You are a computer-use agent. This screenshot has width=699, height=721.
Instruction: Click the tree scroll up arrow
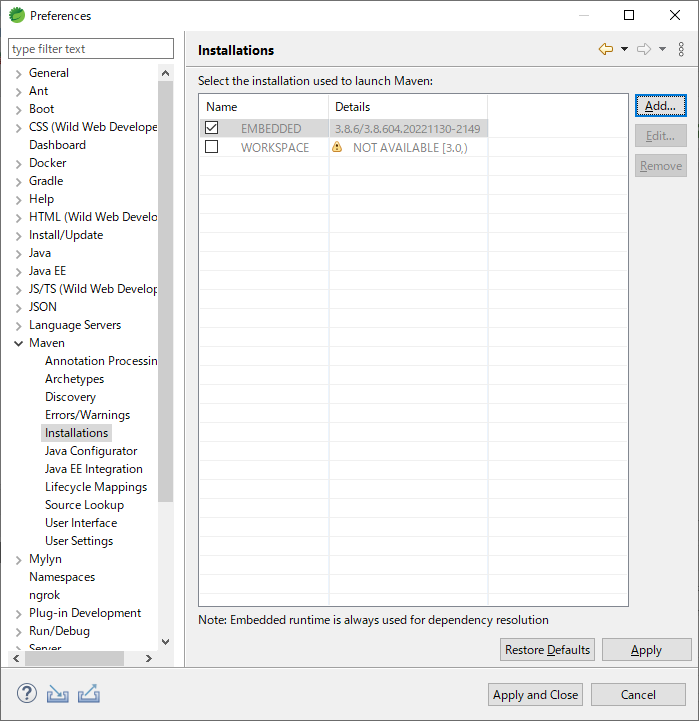[166, 73]
